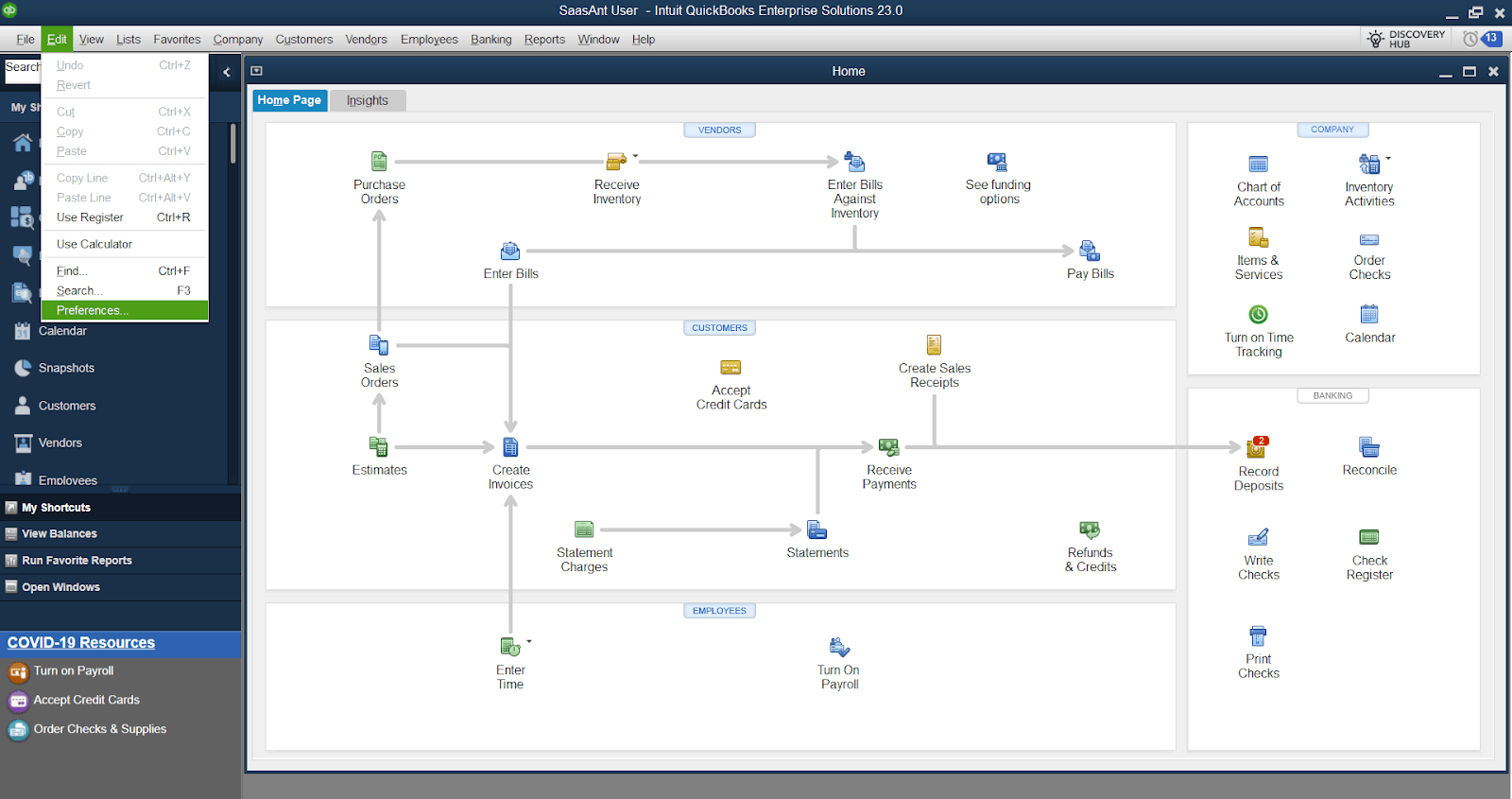Open Chart of Accounts icon
The image size is (1512, 799).
1258,164
